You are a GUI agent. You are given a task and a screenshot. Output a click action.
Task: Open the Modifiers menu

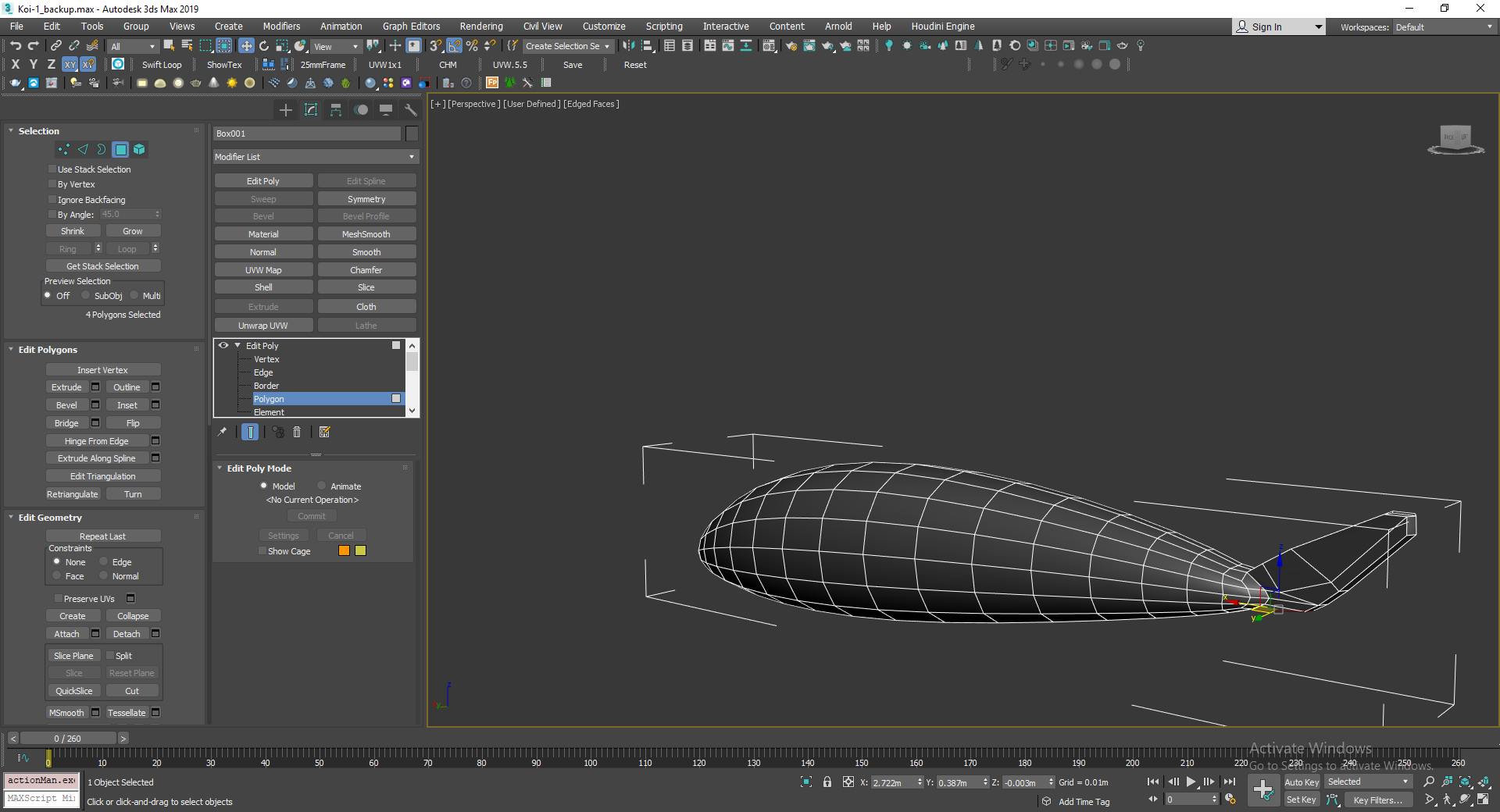tap(281, 26)
